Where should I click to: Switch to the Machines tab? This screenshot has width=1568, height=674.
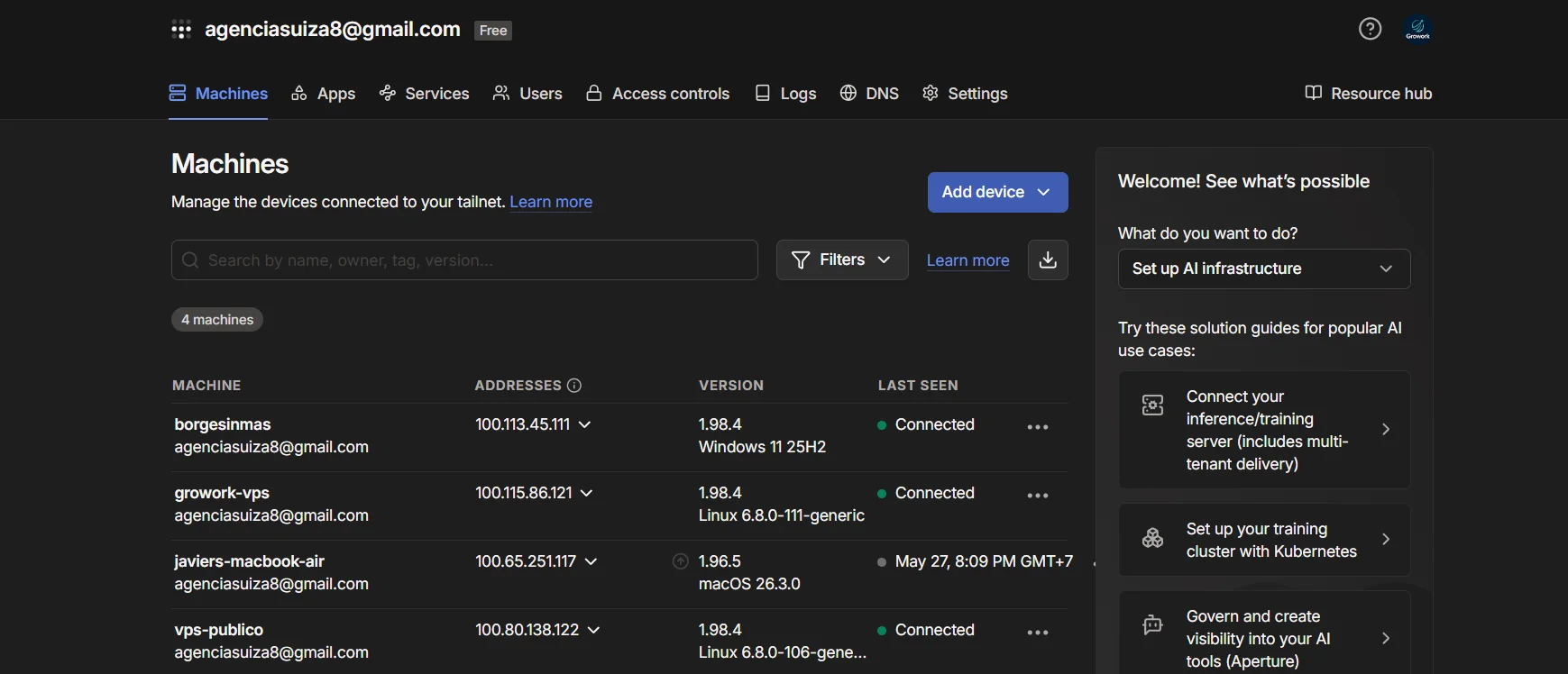(218, 94)
